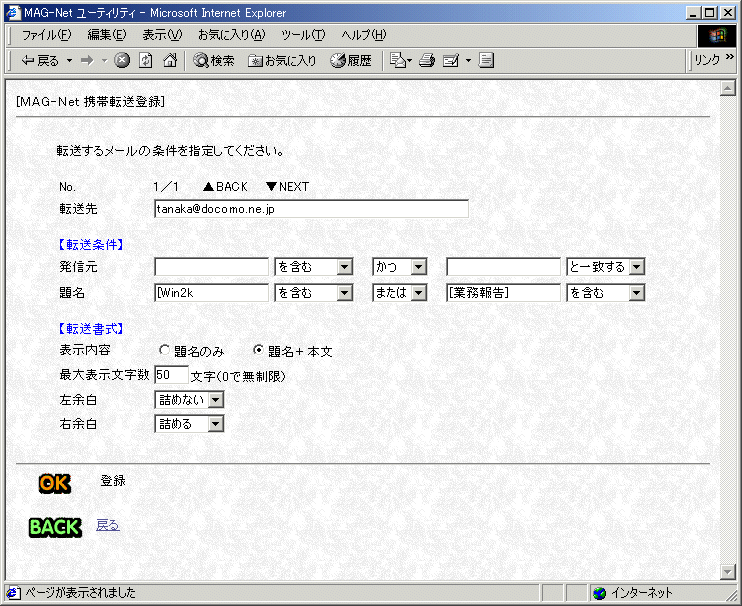Open the ファイル(F) menu

[47, 34]
